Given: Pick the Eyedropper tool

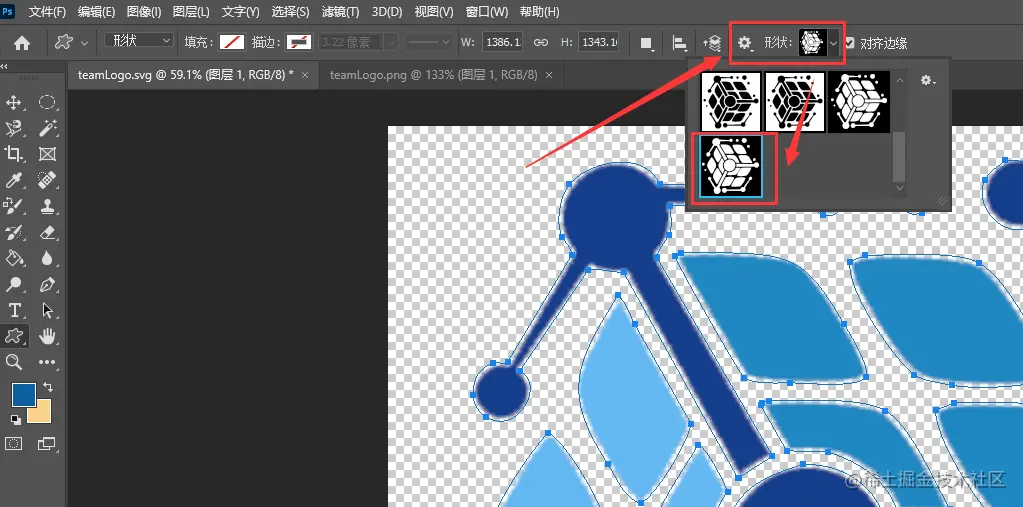Looking at the screenshot, I should click(x=14, y=180).
